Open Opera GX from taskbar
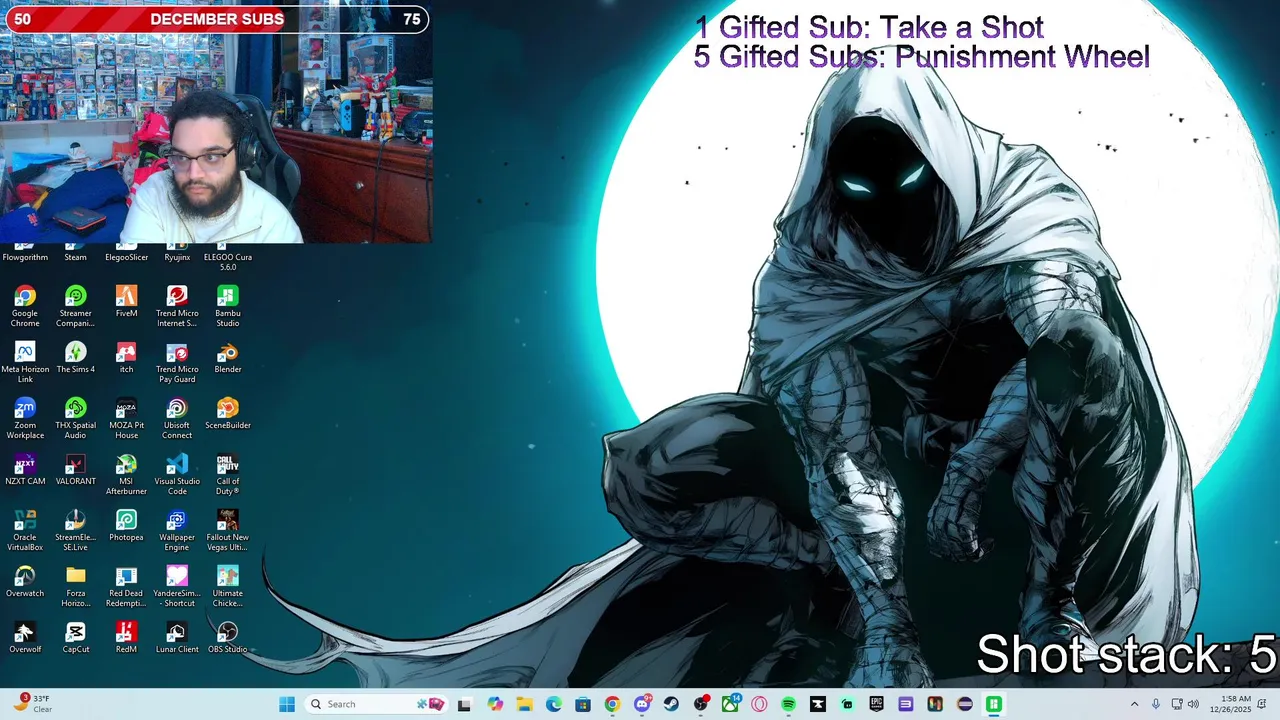This screenshot has height=720, width=1280. (x=759, y=704)
